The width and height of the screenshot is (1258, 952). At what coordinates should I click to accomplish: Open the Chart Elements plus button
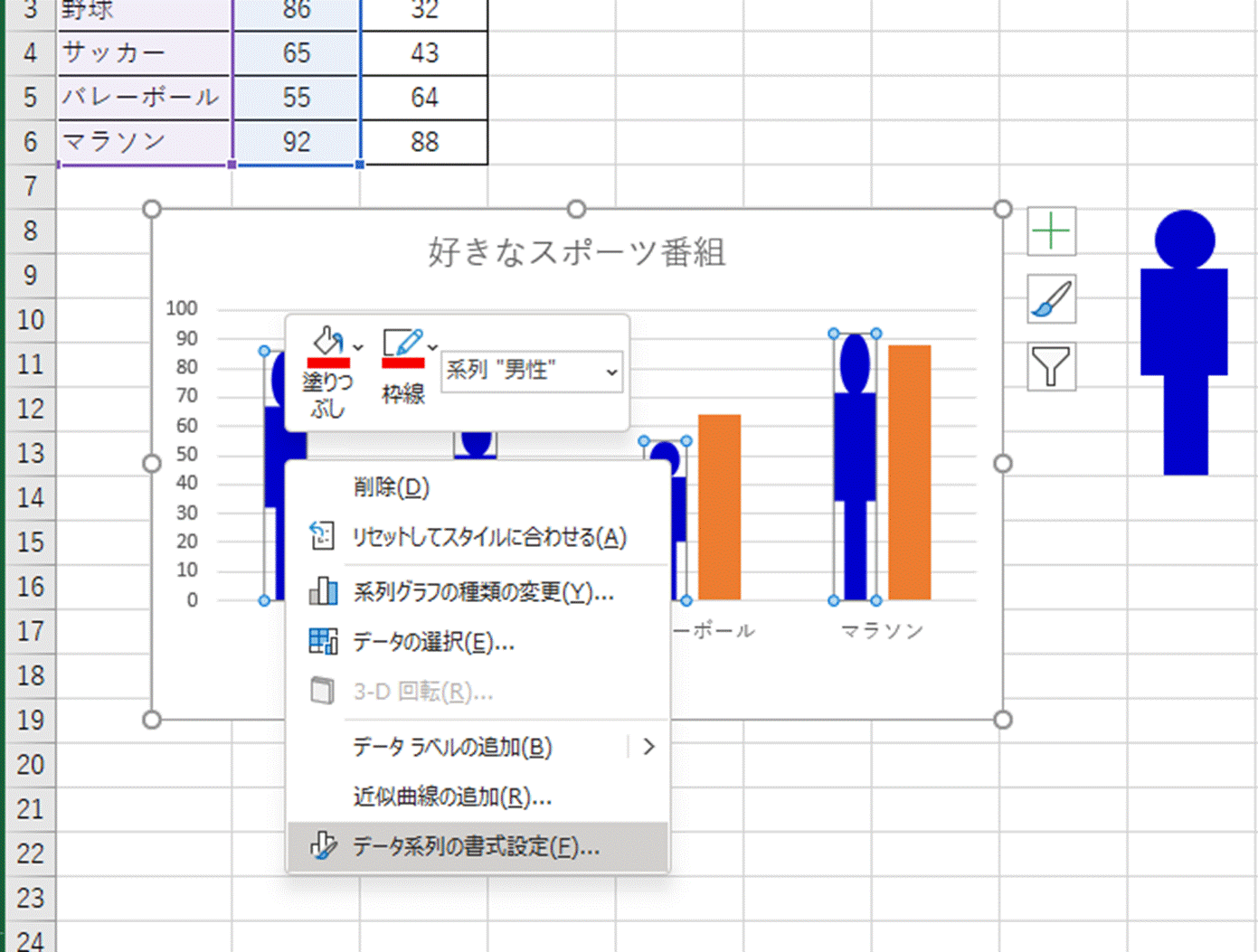(x=1051, y=231)
